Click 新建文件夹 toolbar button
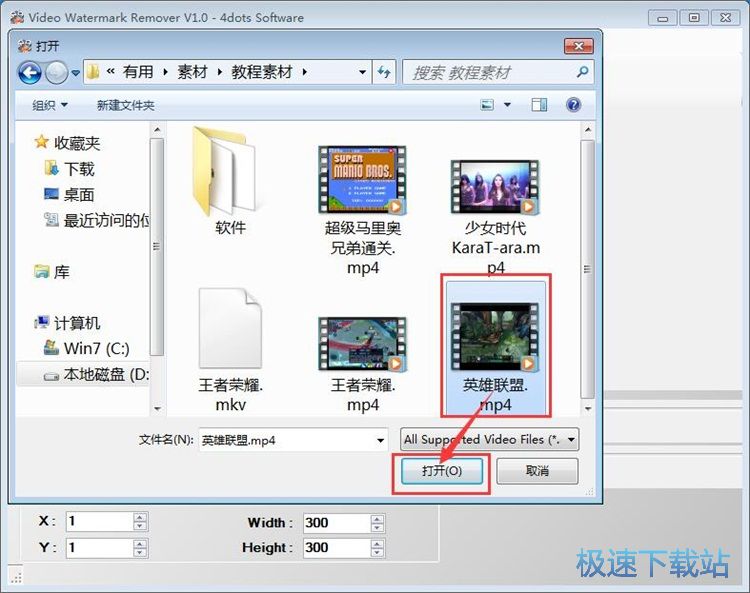The height and width of the screenshot is (593, 750). (125, 105)
